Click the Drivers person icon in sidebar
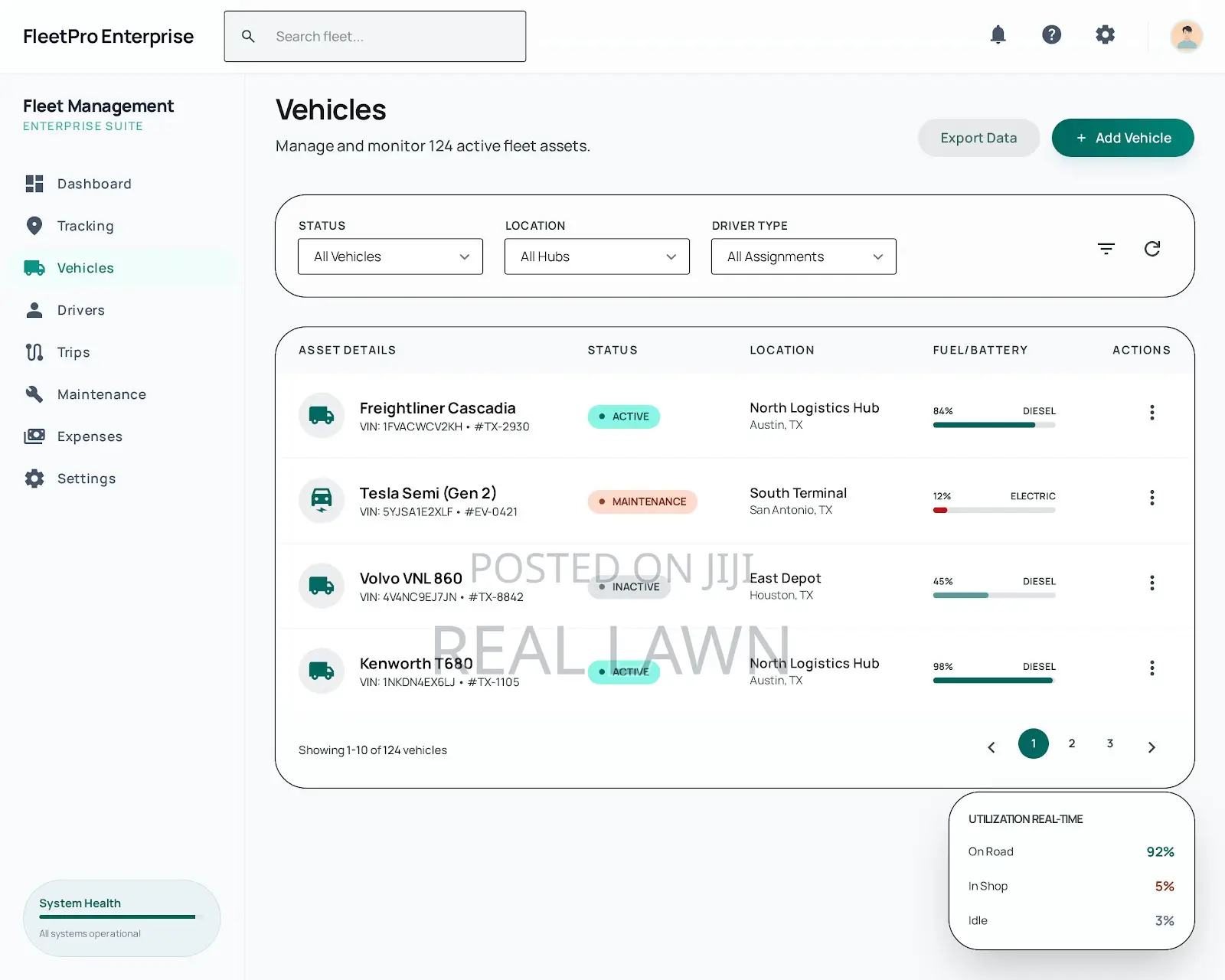The width and height of the screenshot is (1225, 980). [34, 310]
